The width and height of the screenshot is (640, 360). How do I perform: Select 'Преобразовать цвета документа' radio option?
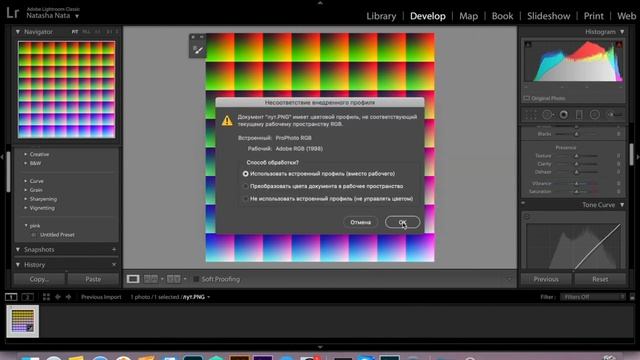[x=245, y=186]
